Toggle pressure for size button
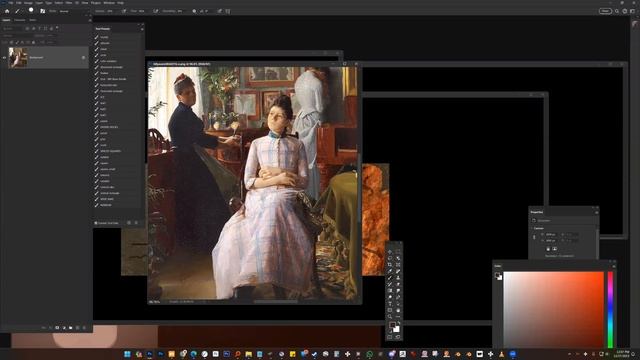This screenshot has width=640, height=360. (x=220, y=11)
